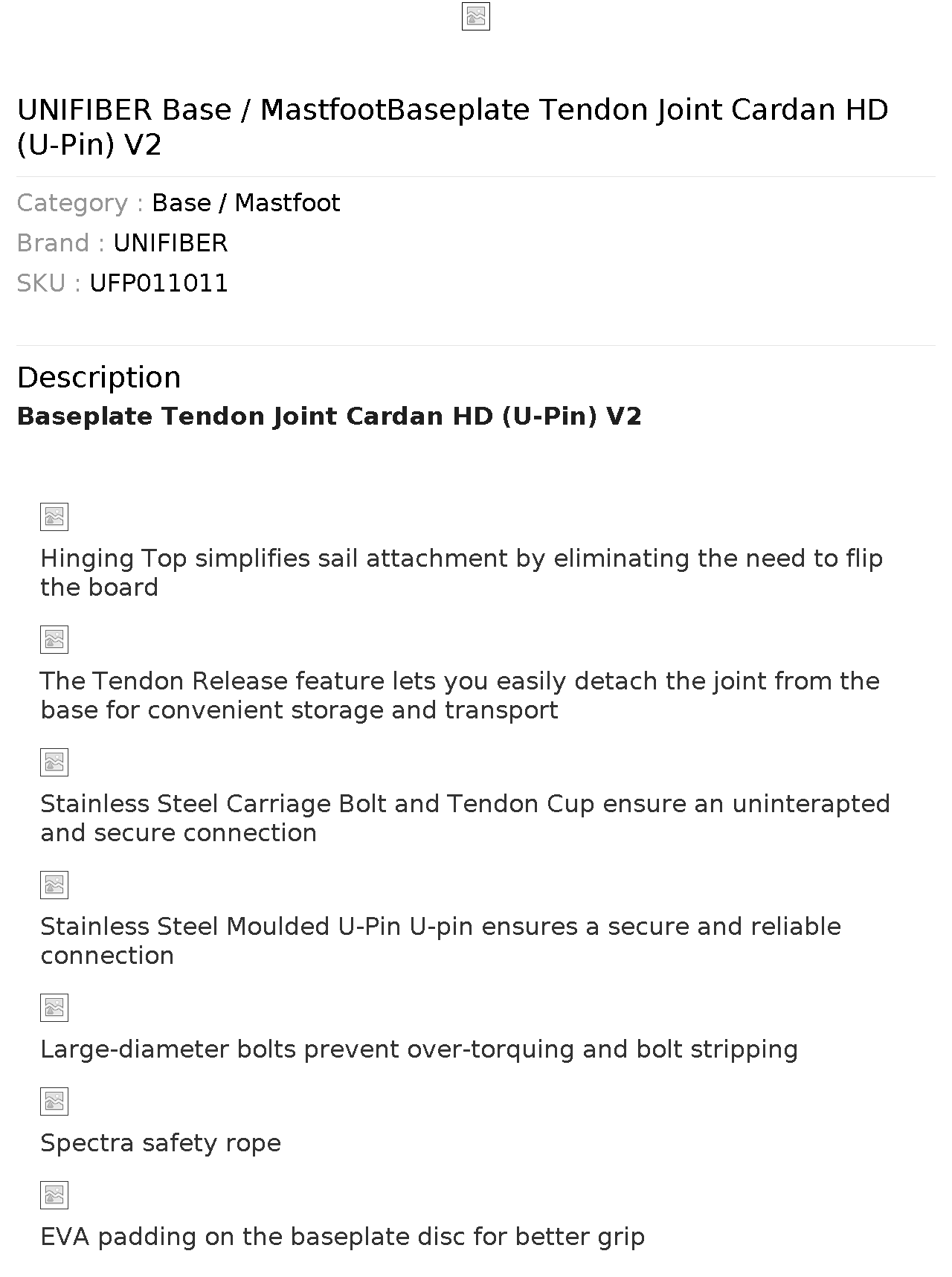Select the SKU value UFP011011

[x=158, y=283]
